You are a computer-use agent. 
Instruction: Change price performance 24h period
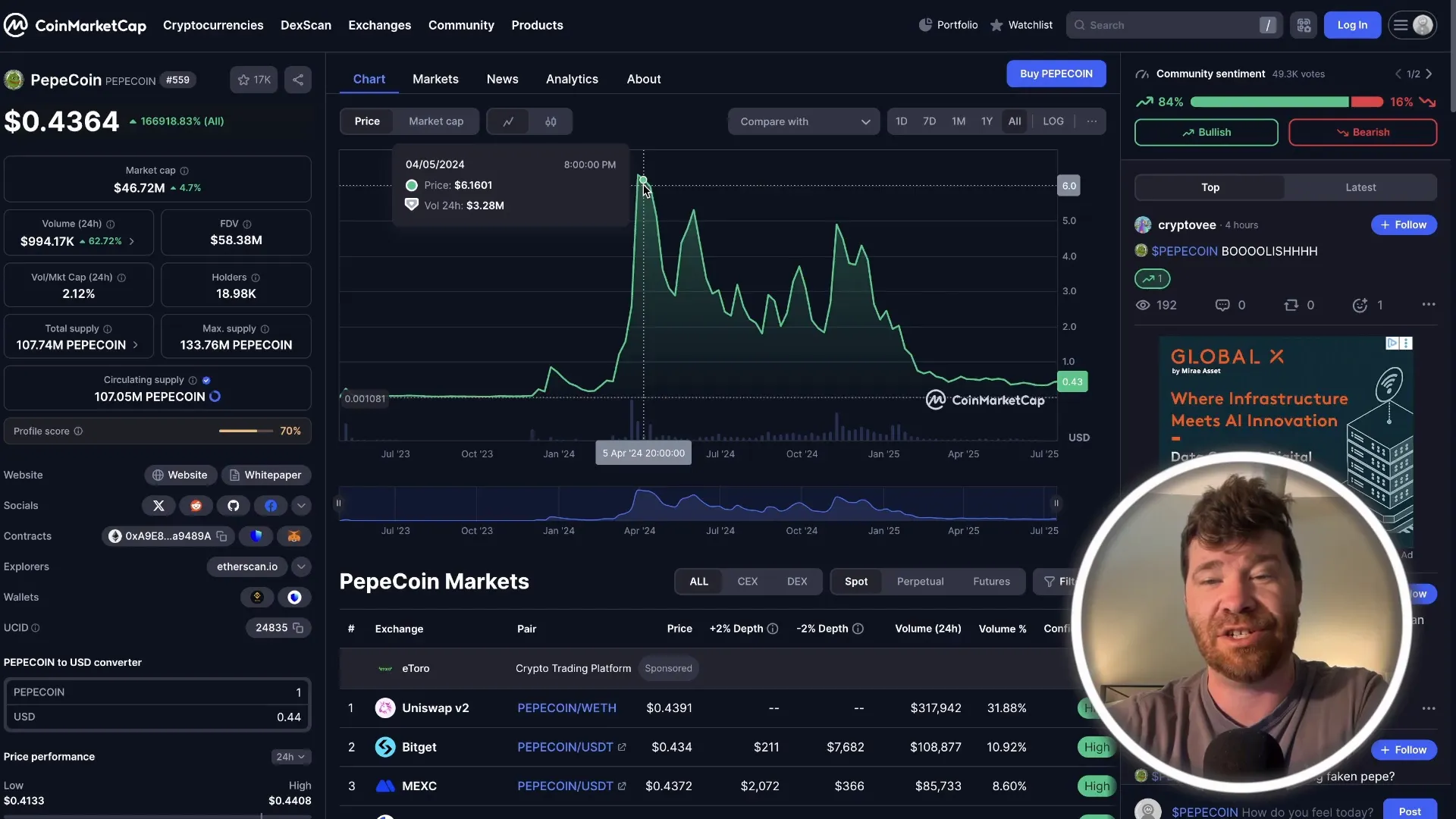(291, 757)
